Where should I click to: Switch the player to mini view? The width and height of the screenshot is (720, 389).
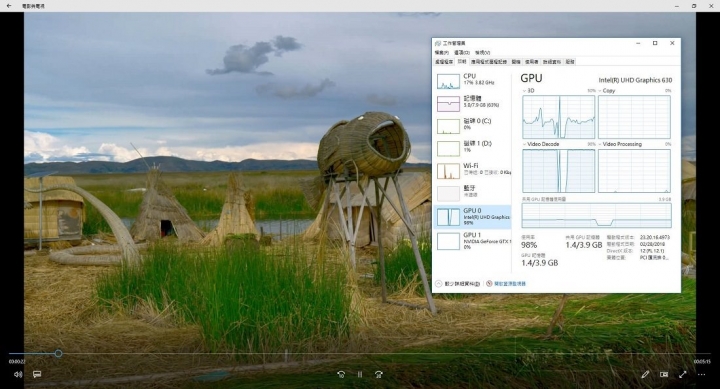[x=664, y=374]
